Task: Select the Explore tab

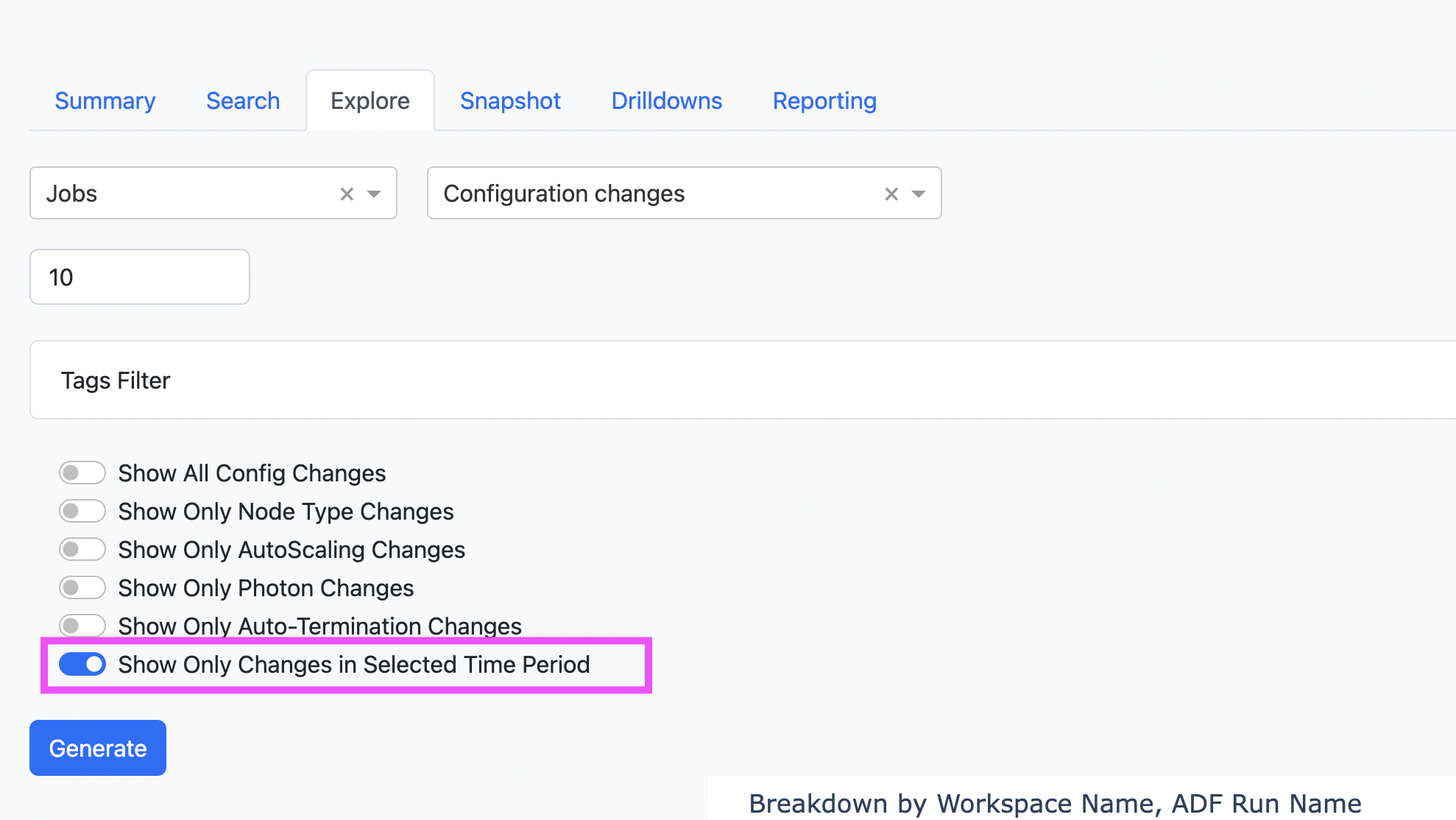Action: click(370, 101)
